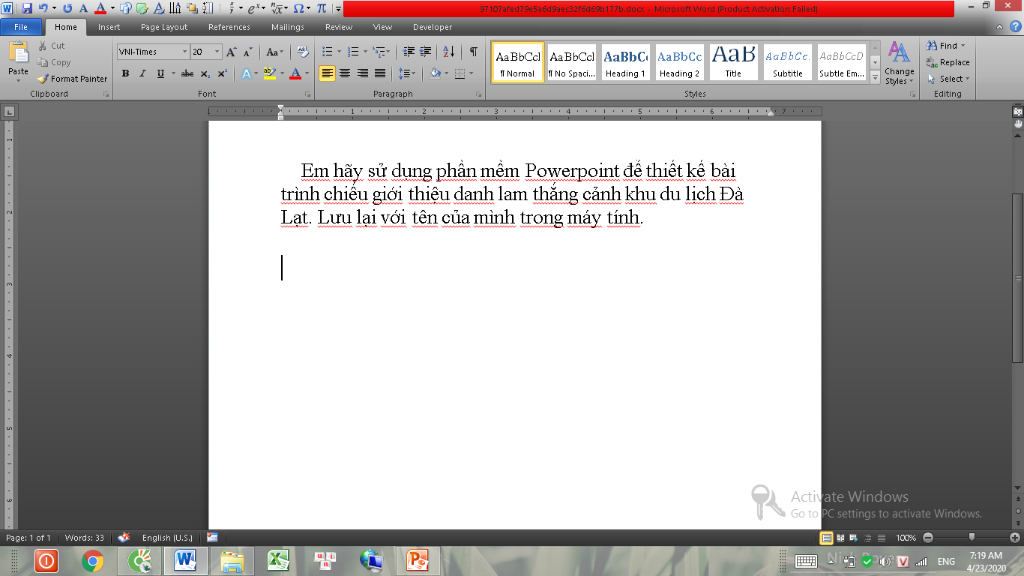Click the zoom slider handle
The width and height of the screenshot is (1024, 576).
[x=972, y=537]
